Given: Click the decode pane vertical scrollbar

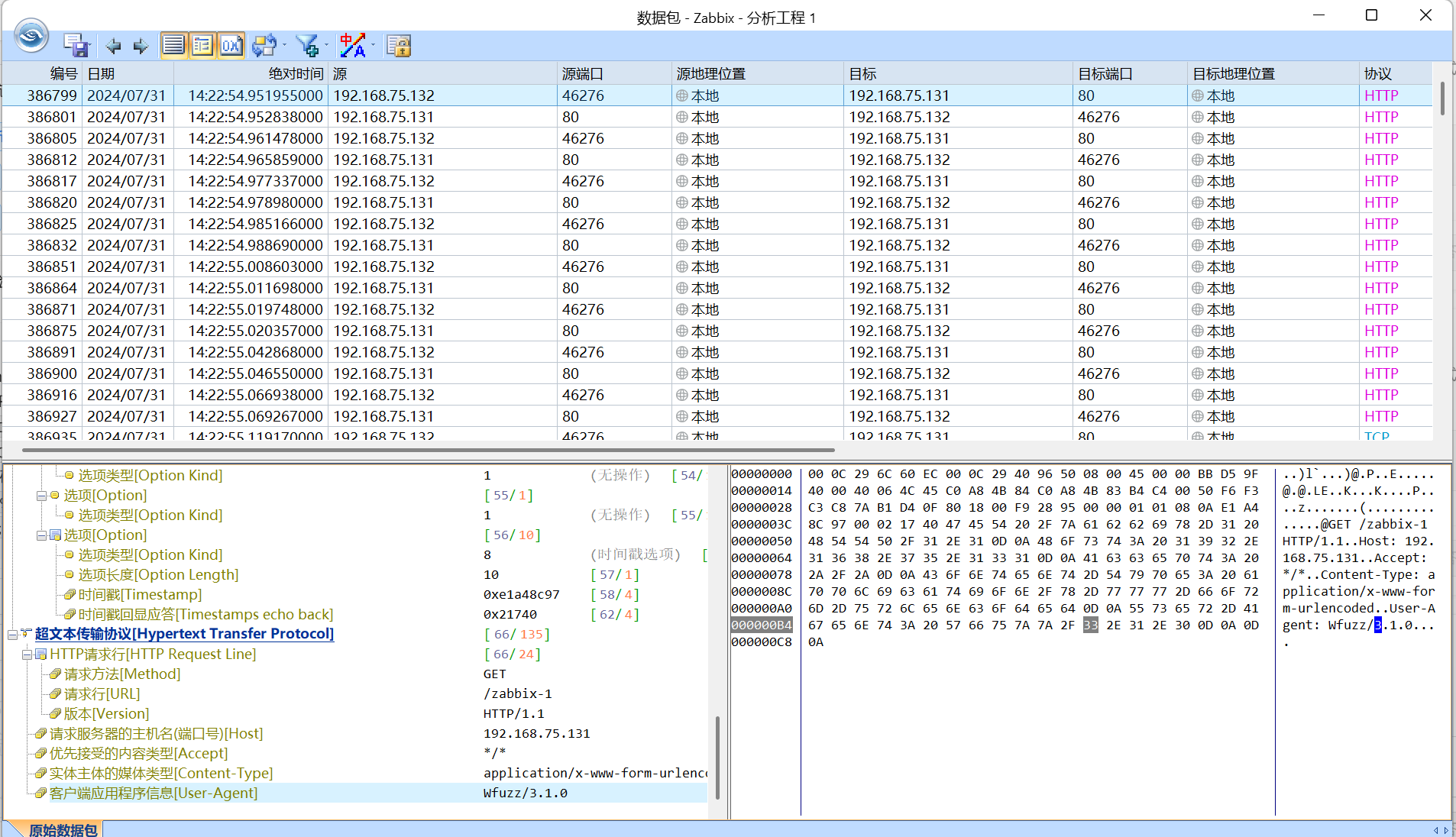Looking at the screenshot, I should tap(717, 757).
